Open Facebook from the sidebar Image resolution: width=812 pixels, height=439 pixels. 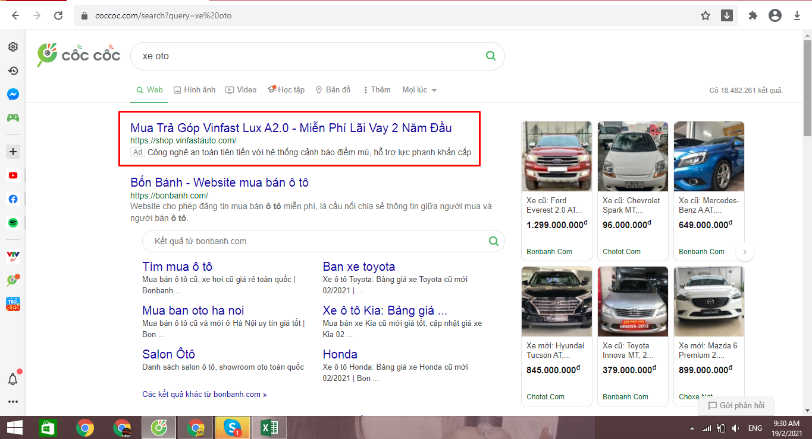coord(13,199)
